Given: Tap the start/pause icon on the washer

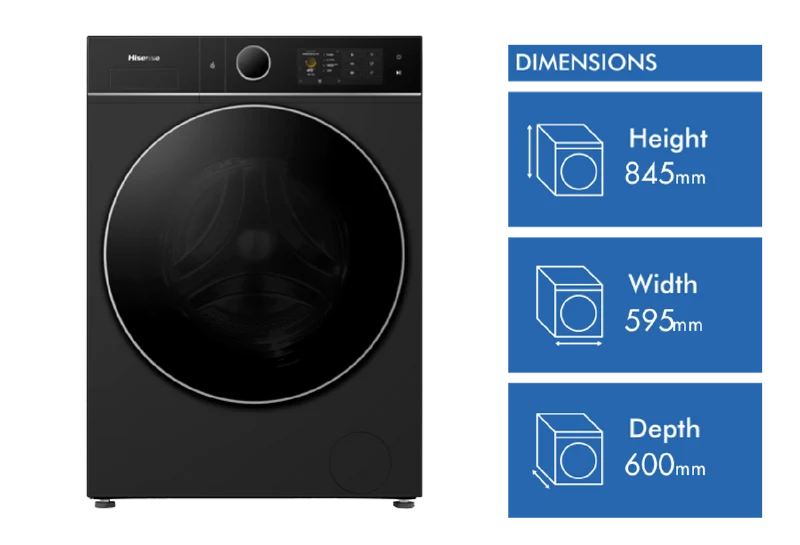Looking at the screenshot, I should [398, 73].
